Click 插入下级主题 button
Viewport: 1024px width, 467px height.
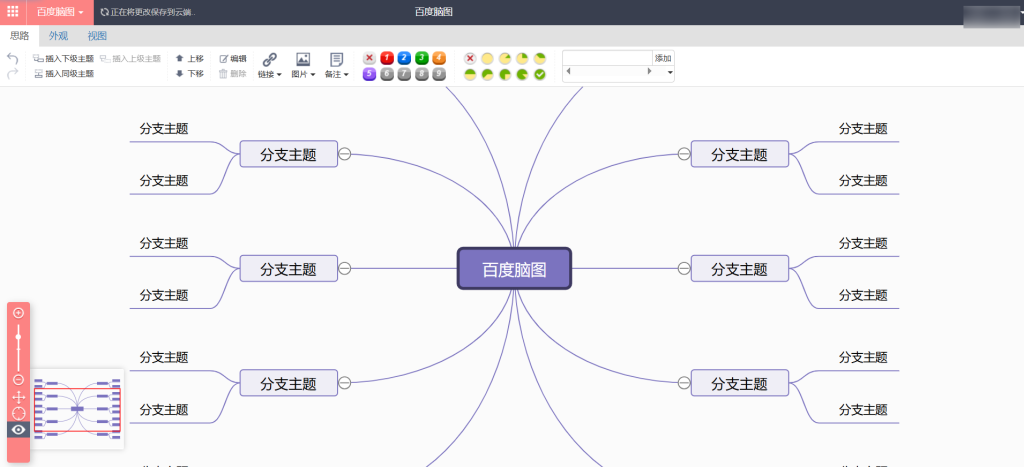click(x=63, y=59)
